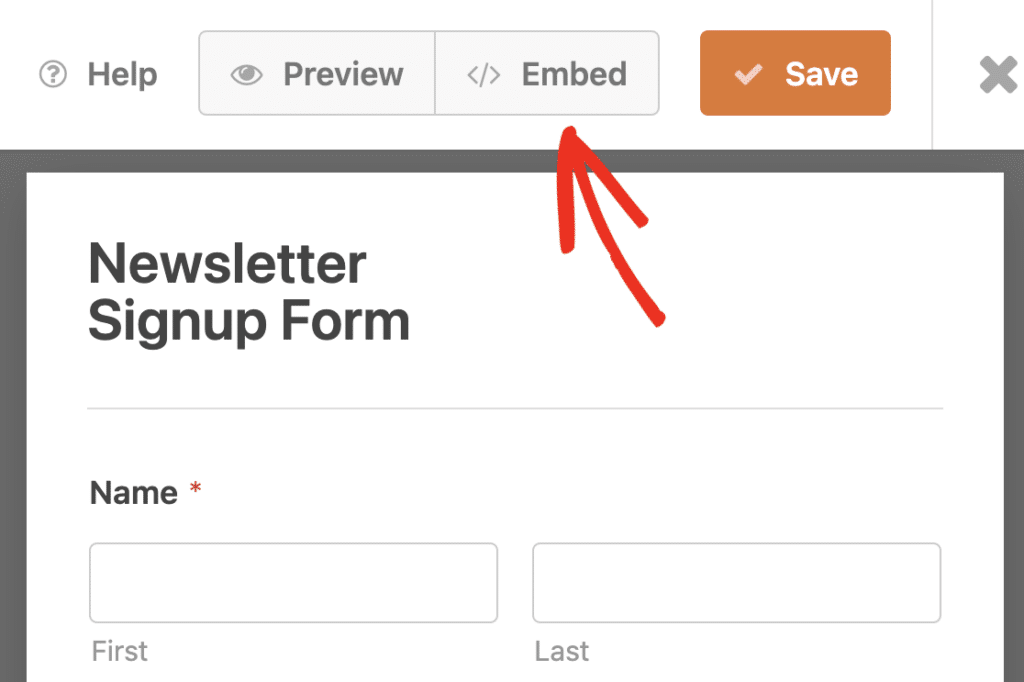Click the Help question mark icon
The image size is (1024, 682).
pos(52,74)
